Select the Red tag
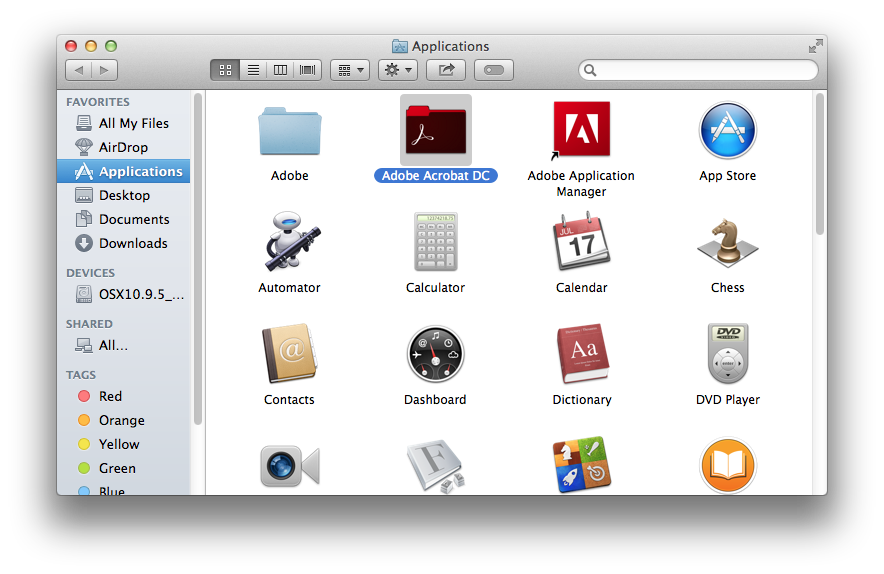The image size is (884, 574). (x=123, y=396)
